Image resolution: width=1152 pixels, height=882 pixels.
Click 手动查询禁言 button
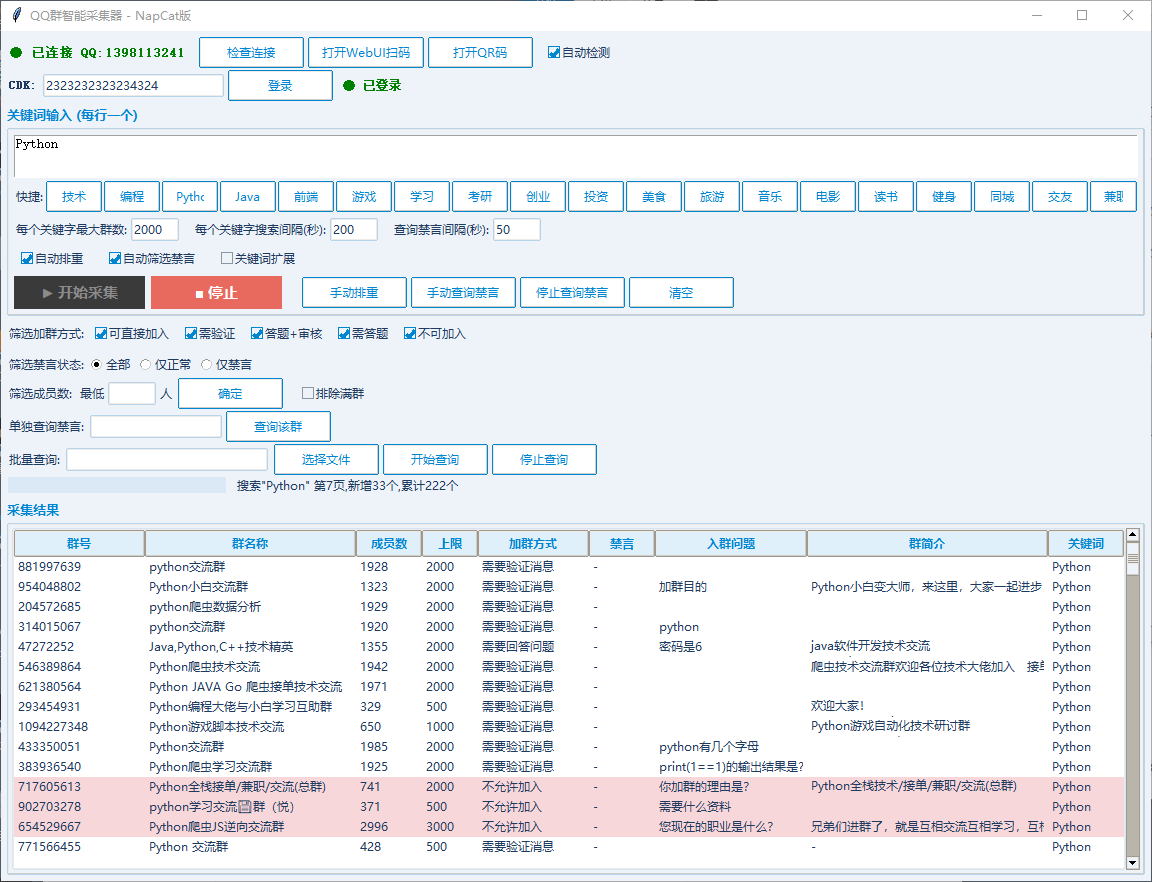[x=463, y=293]
